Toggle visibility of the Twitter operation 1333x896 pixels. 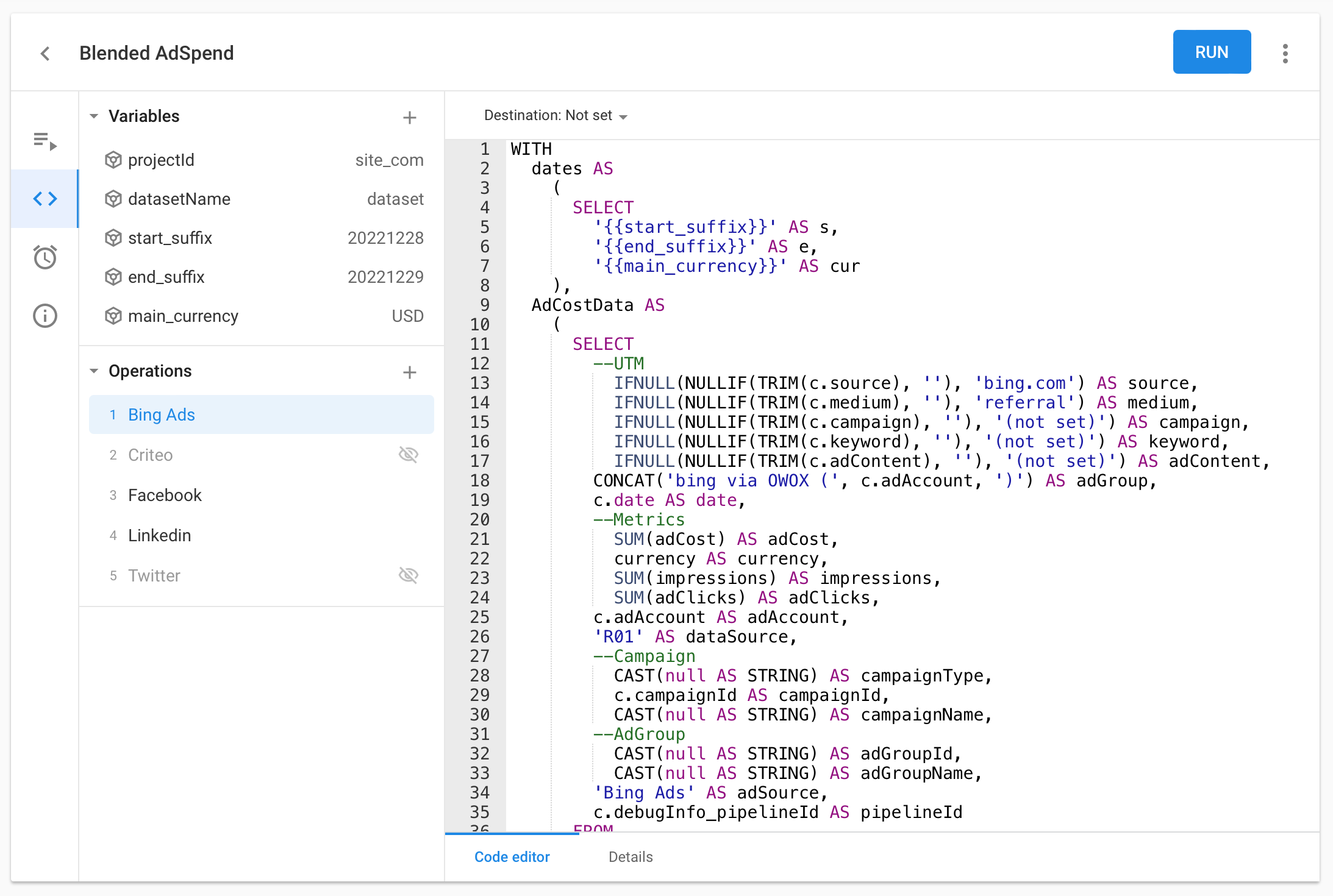coord(408,575)
